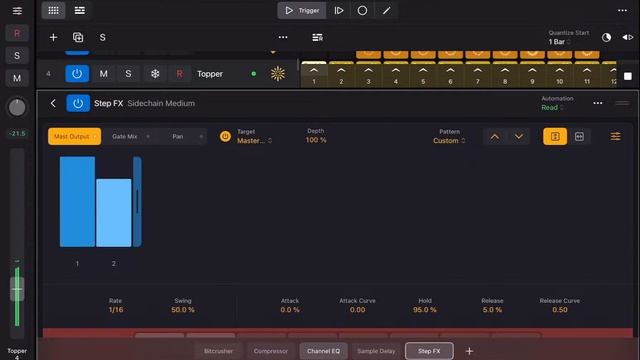Click the left-right arrows icon
The image size is (640, 360).
click(628, 38)
